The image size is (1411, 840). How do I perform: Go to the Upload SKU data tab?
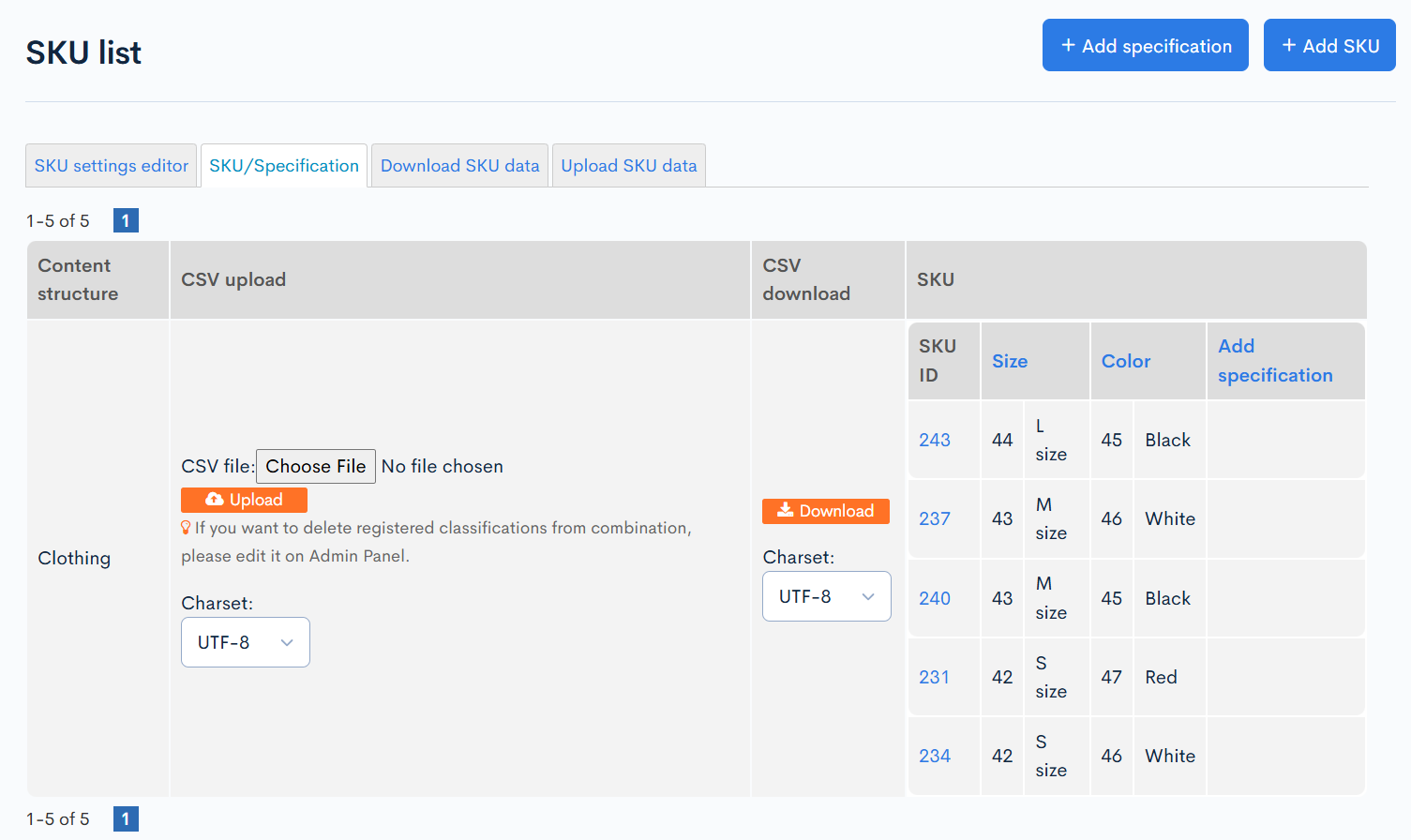(629, 166)
